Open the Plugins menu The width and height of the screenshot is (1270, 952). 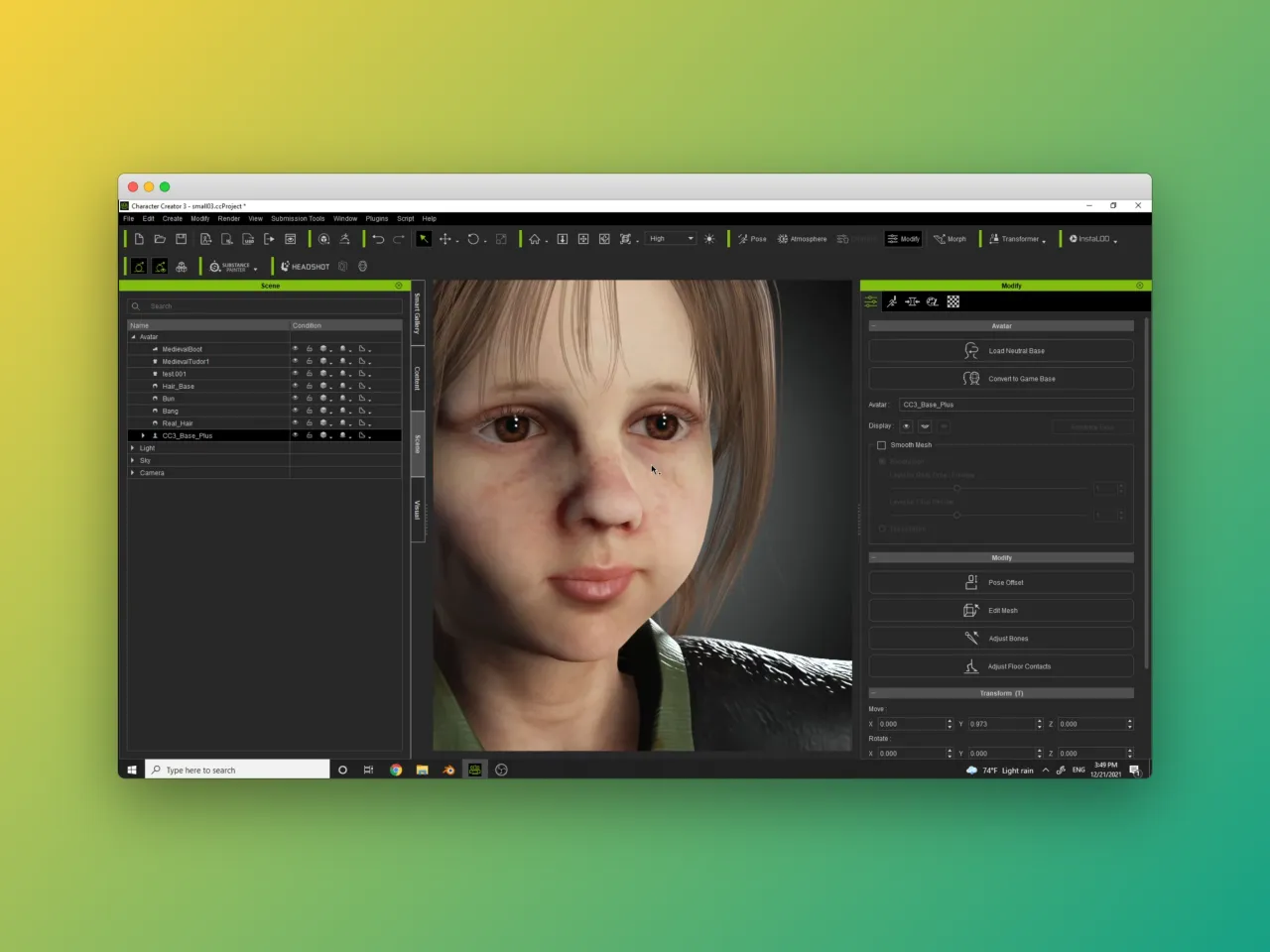[x=377, y=218]
